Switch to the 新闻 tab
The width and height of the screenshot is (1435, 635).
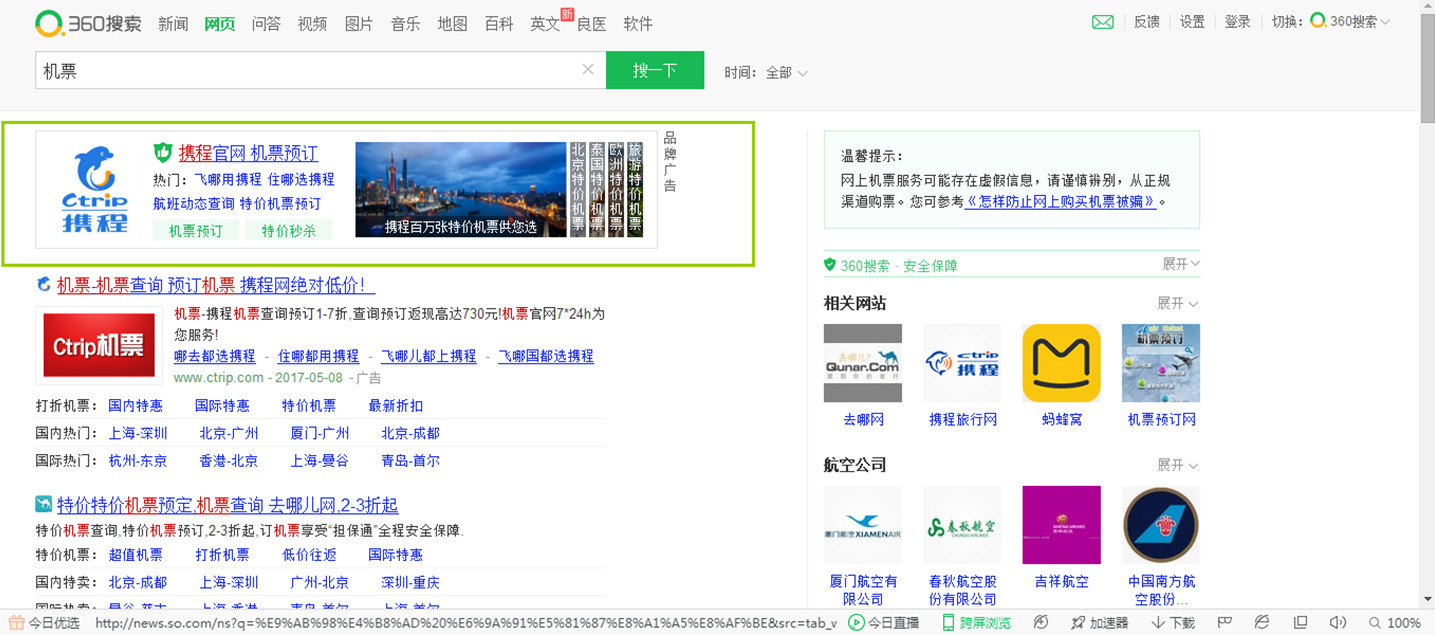click(x=173, y=24)
